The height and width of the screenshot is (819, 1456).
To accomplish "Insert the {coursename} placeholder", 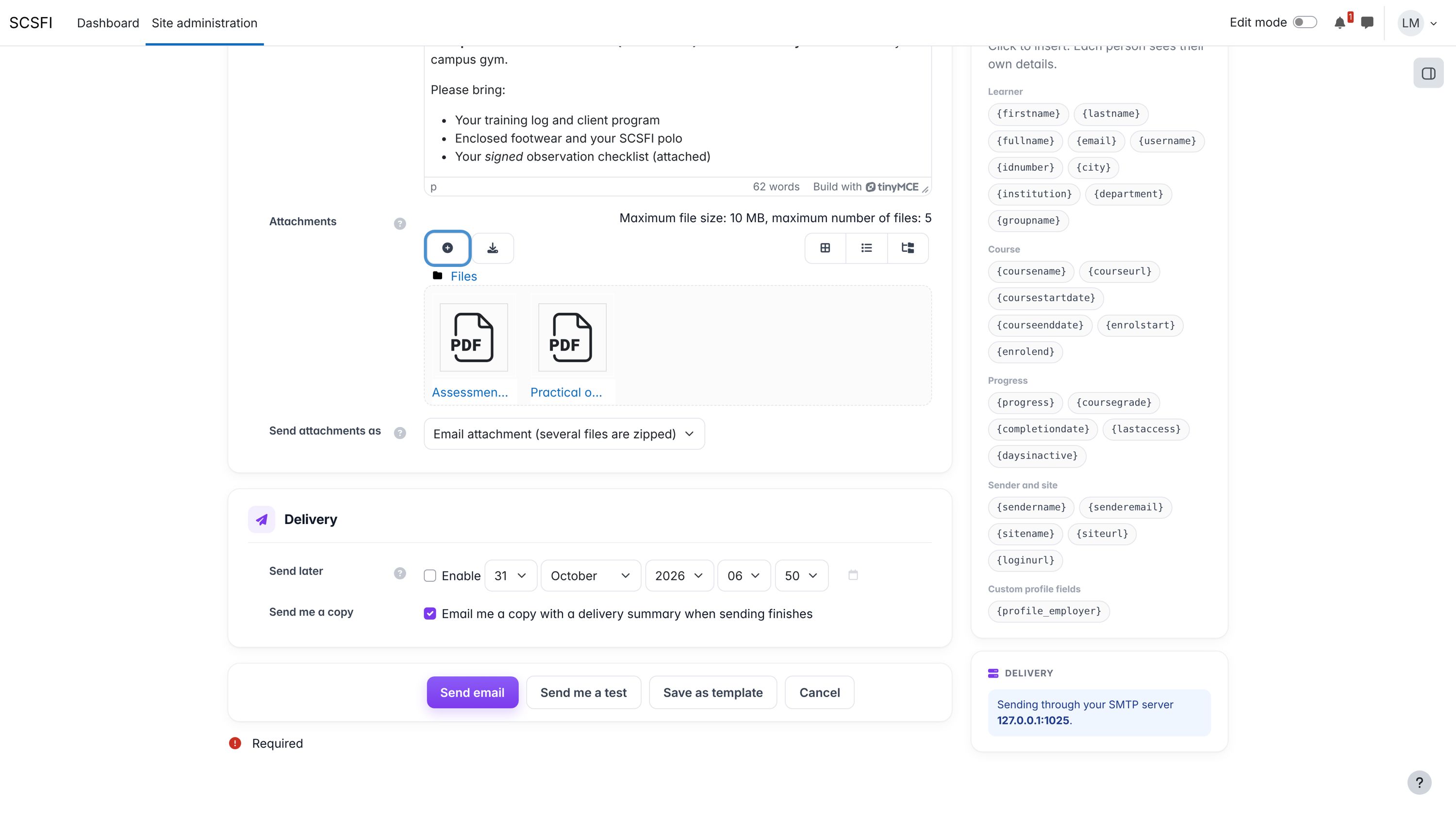I will 1031,271.
